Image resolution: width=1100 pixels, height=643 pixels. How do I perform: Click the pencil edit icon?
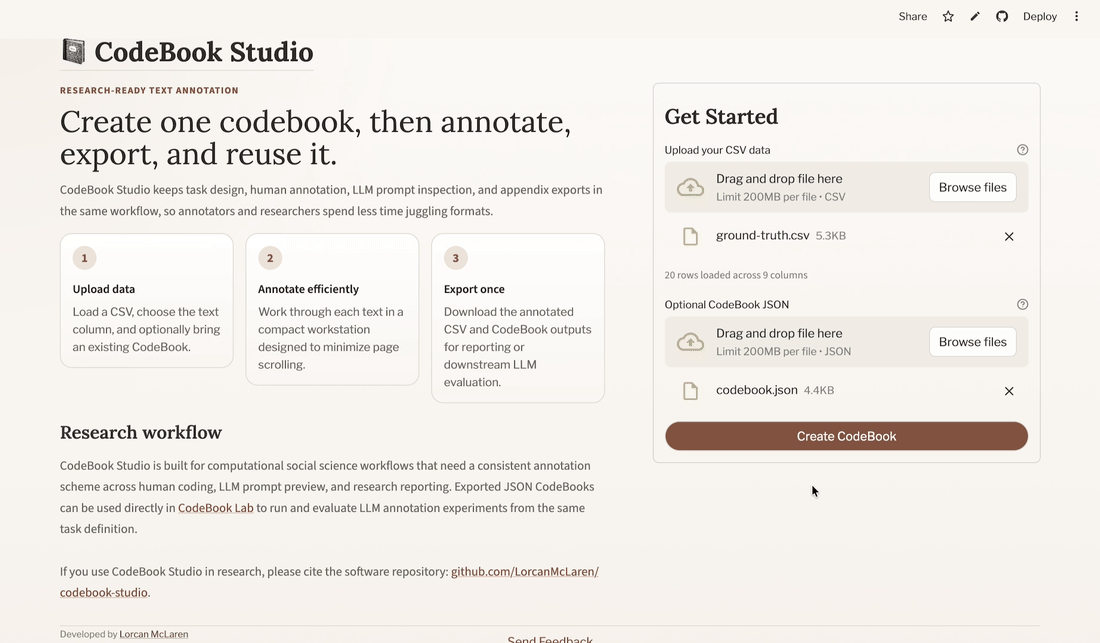click(x=974, y=16)
